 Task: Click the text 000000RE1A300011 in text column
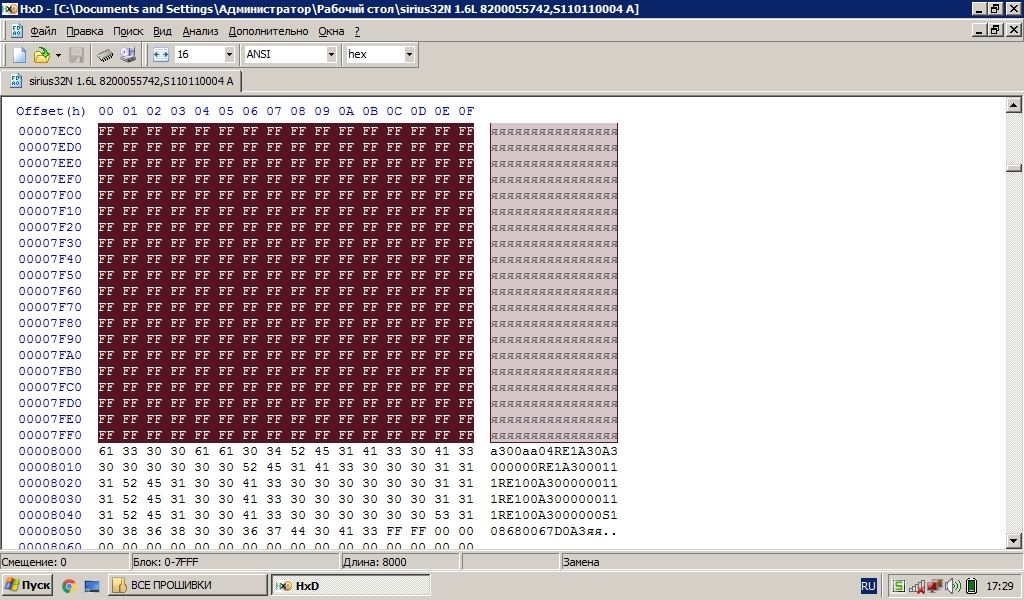(554, 467)
